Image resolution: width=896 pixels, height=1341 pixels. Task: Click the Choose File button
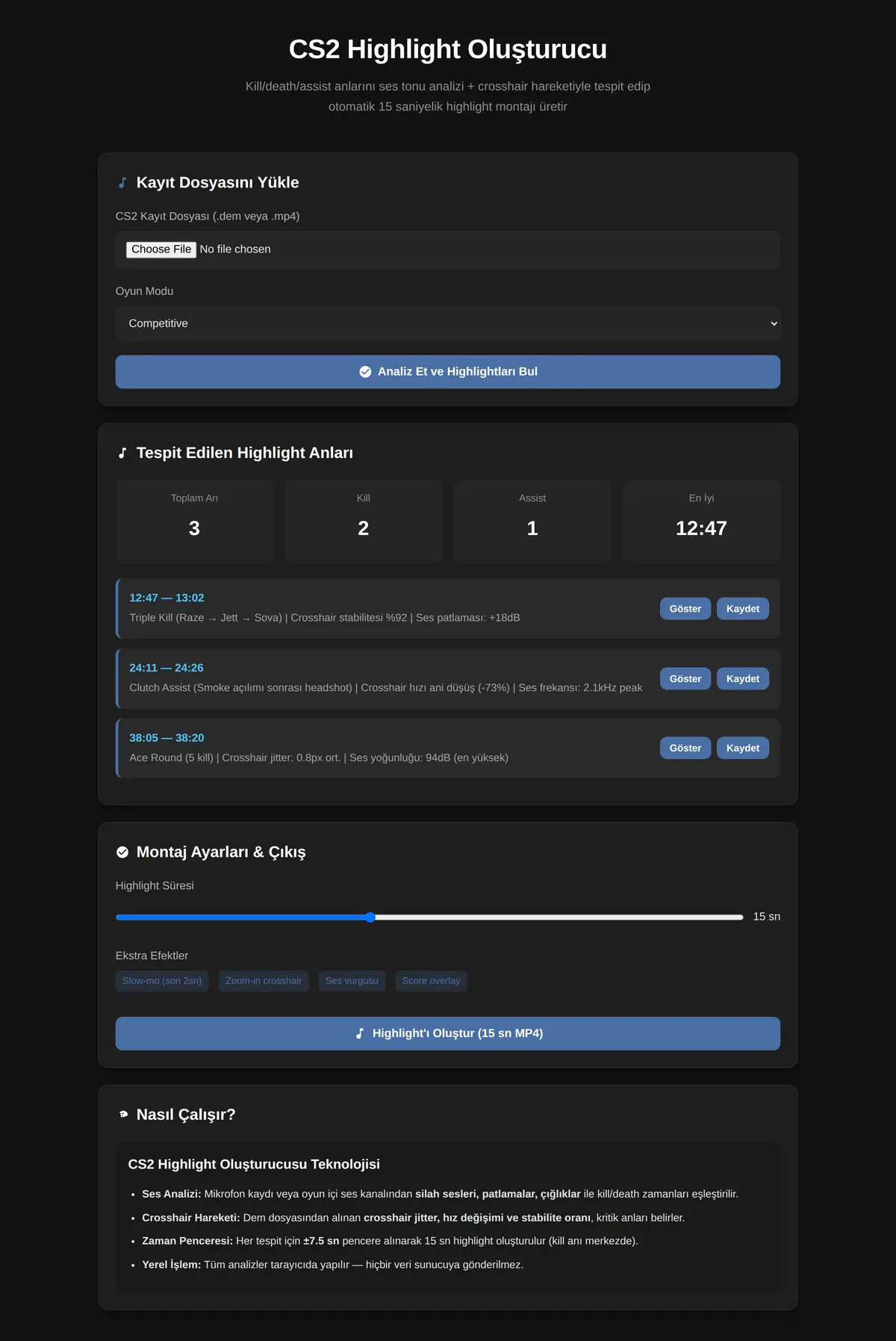161,250
